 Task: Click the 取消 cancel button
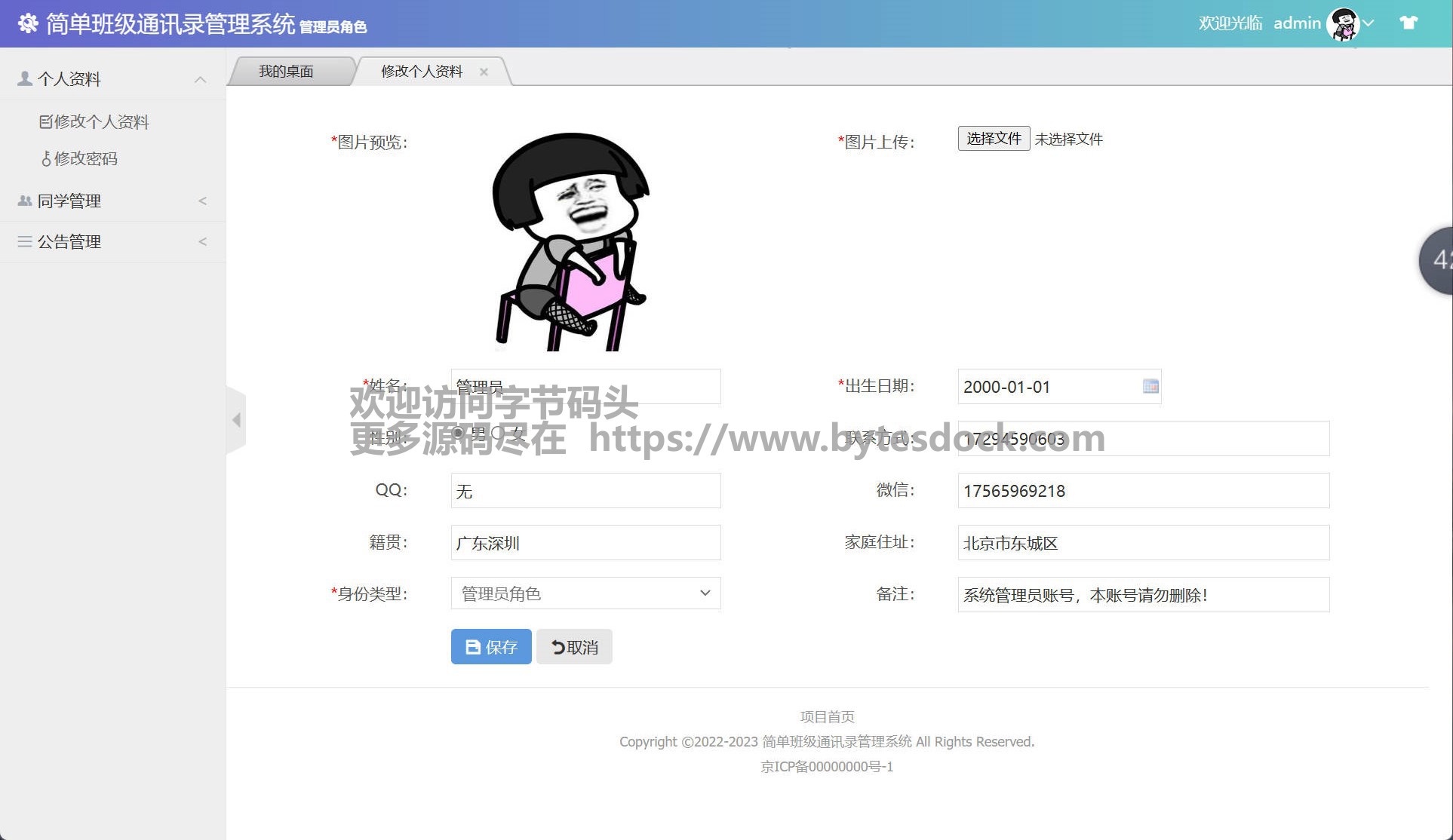pyautogui.click(x=574, y=647)
